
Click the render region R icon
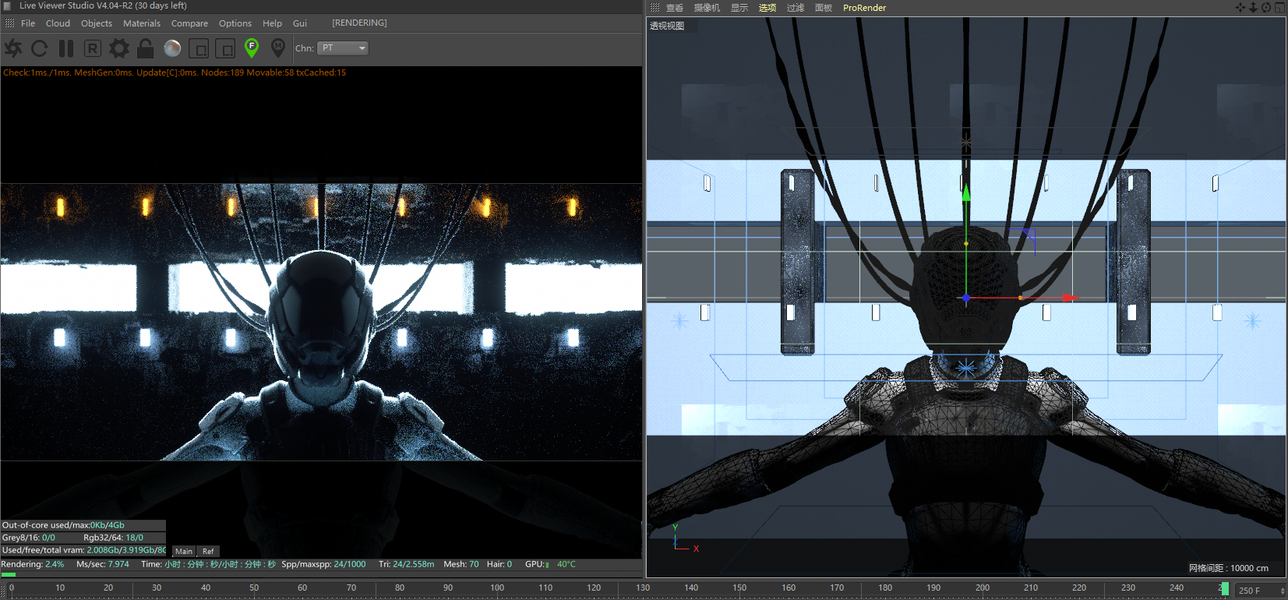92,48
